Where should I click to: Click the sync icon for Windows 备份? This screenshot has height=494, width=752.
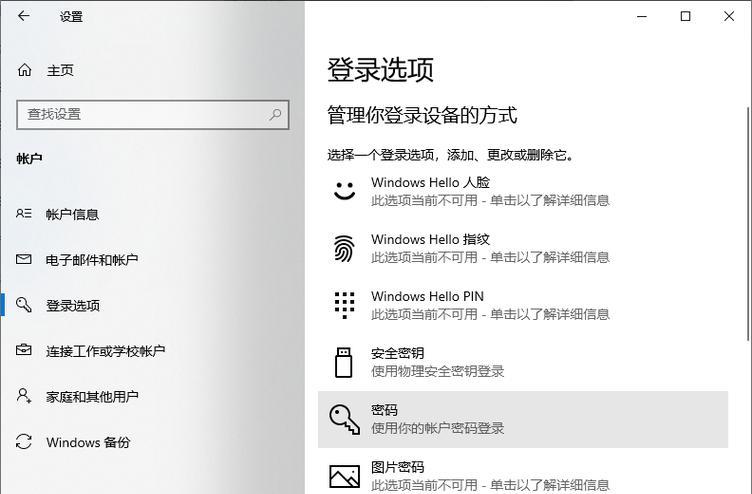point(24,441)
